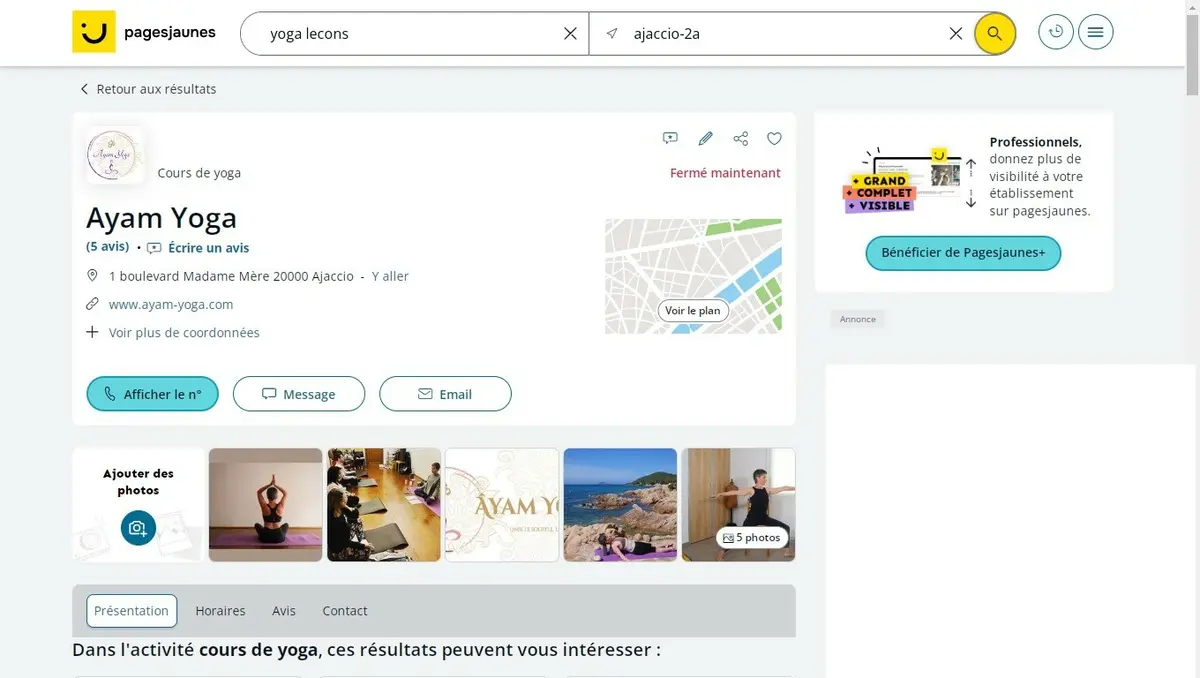Click the "Afficher le n°" phone button

pyautogui.click(x=153, y=394)
